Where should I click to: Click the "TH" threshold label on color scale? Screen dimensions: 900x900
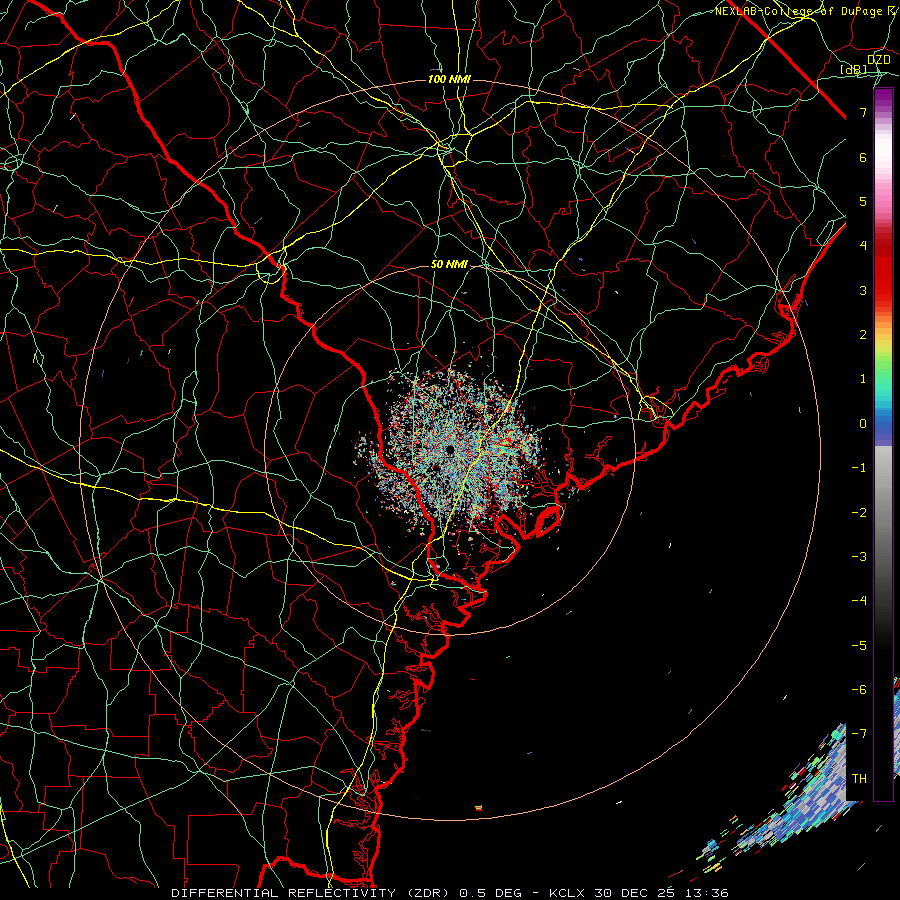859,779
